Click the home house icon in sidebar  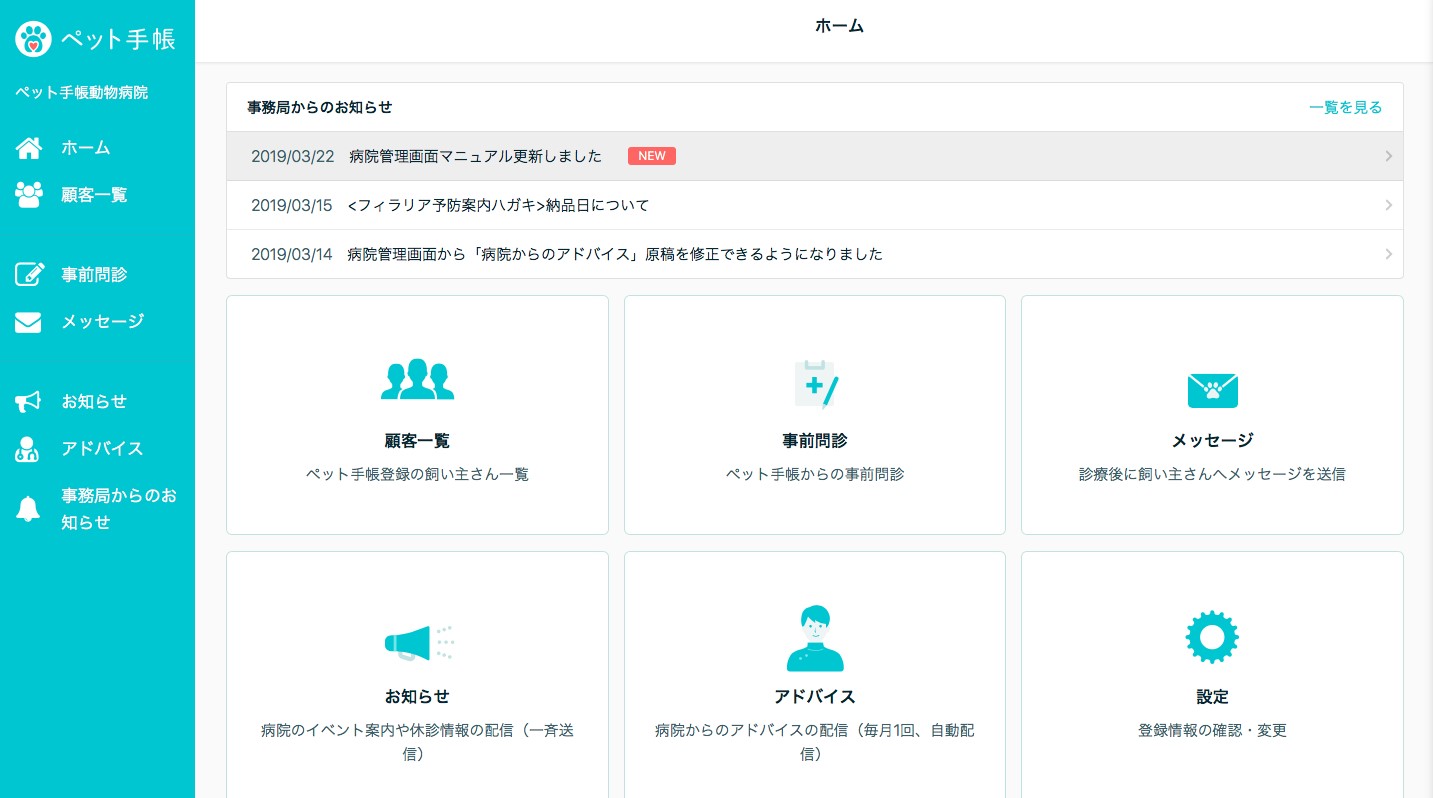[29, 148]
